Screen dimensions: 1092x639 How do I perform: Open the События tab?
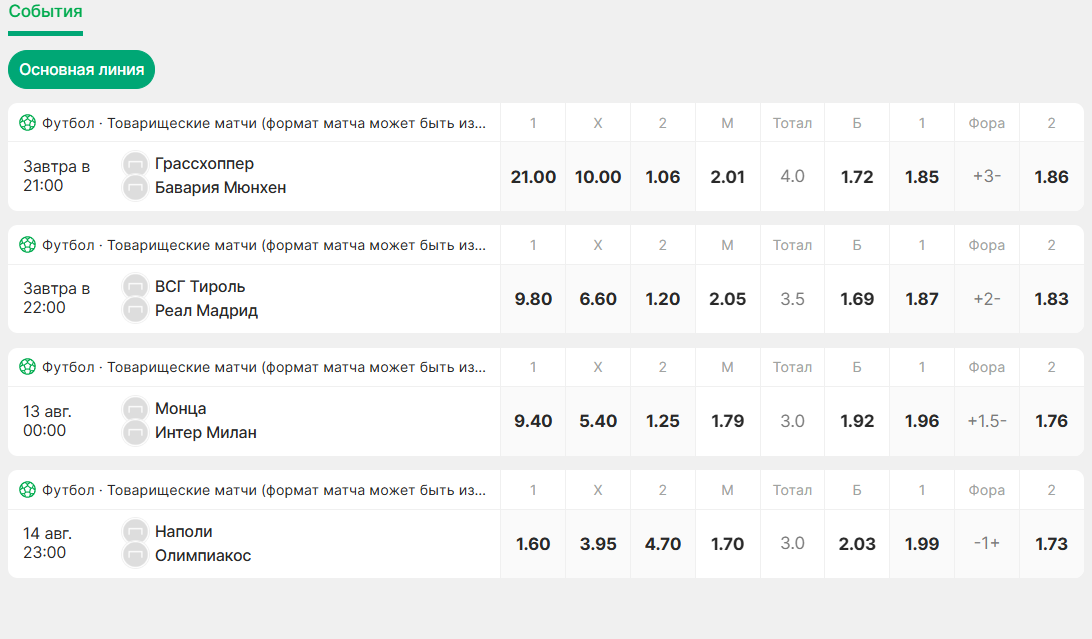click(45, 12)
